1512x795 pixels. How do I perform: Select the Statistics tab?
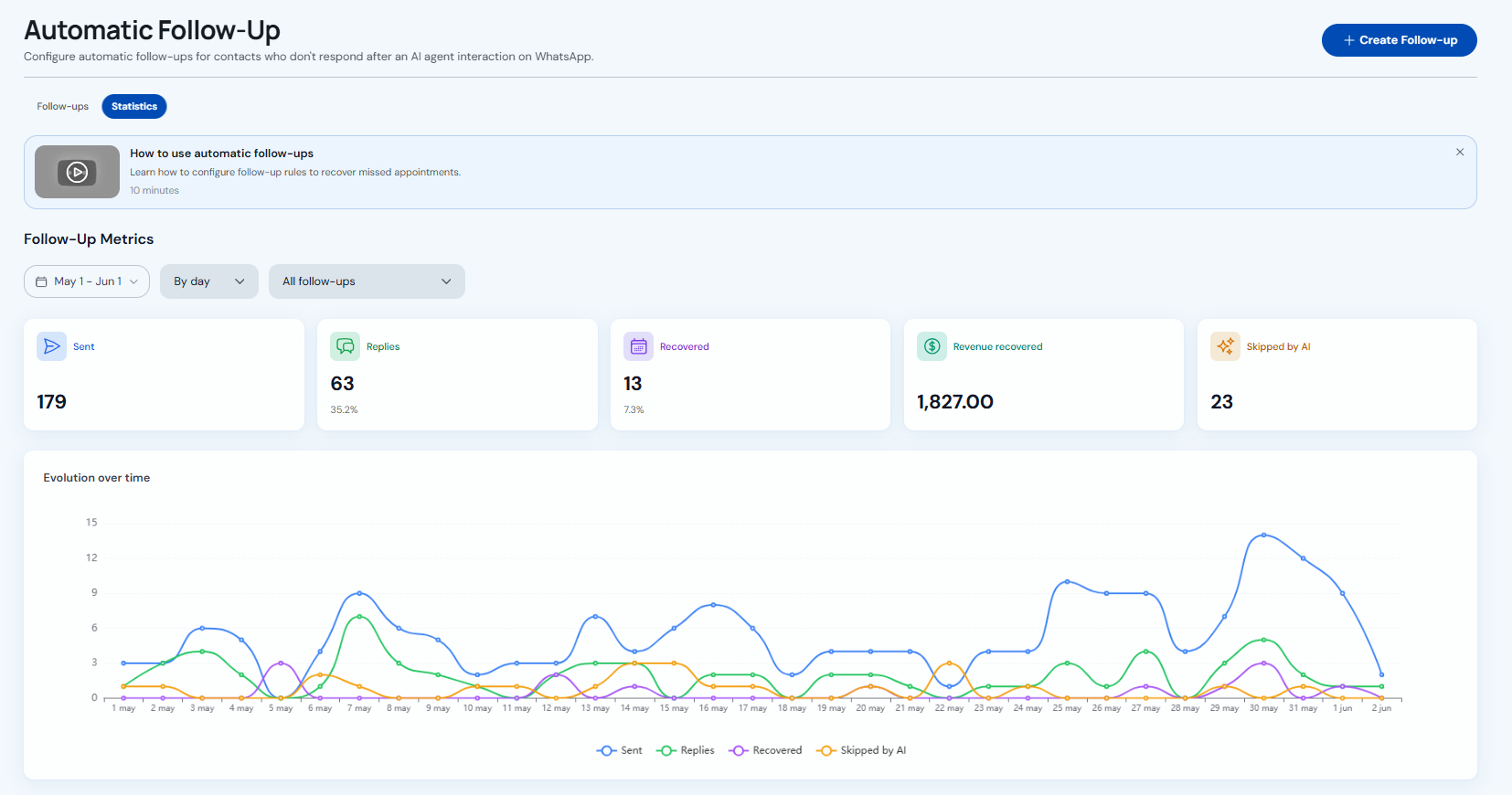pos(134,107)
